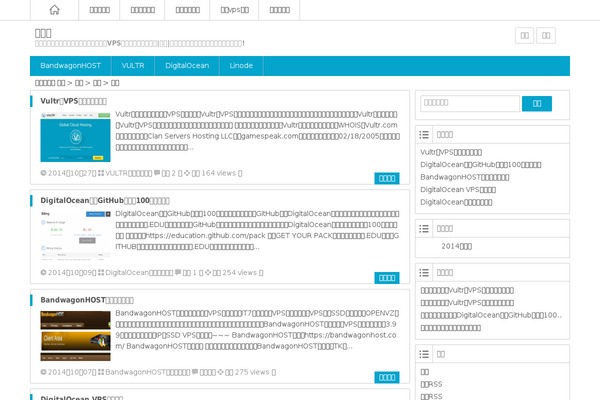600x400 pixels.
Task: Focus the sidebar search input field
Action: point(470,103)
